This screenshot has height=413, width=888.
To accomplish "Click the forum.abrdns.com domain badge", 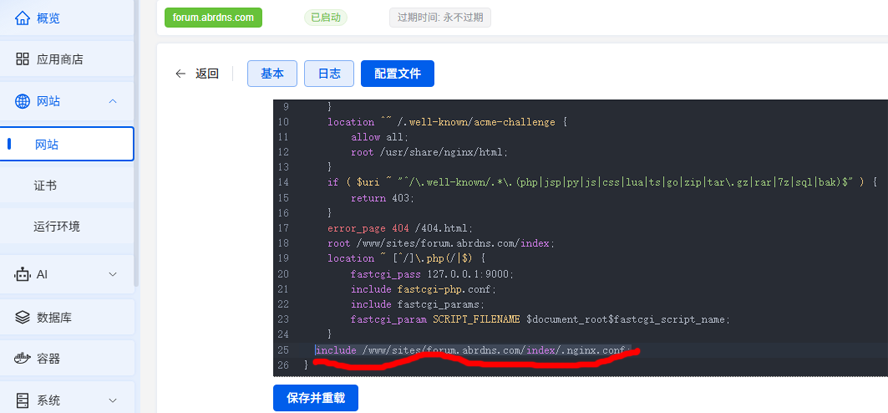I will (213, 17).
